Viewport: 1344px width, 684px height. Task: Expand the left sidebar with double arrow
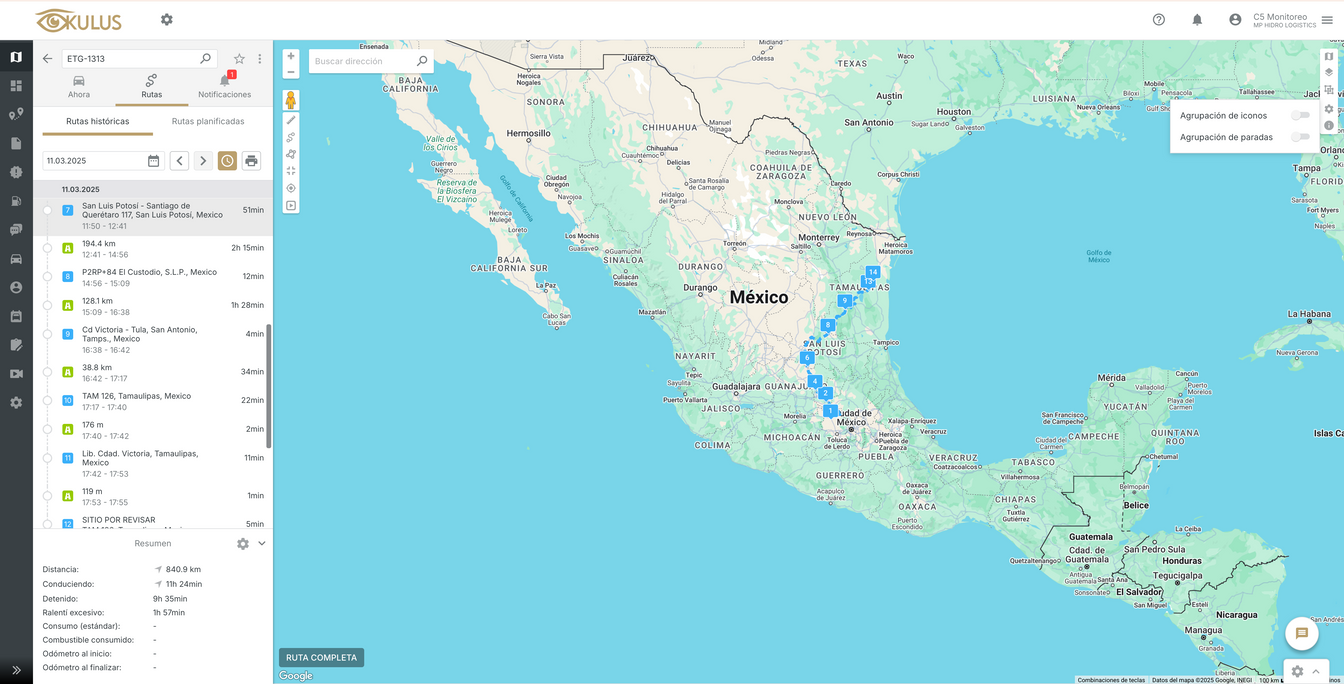click(x=16, y=670)
